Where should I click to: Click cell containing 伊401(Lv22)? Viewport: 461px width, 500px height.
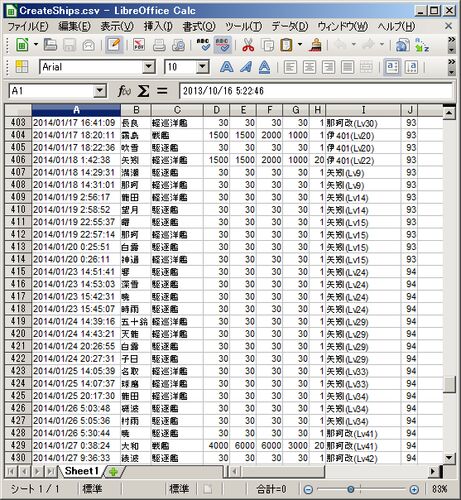363,160
